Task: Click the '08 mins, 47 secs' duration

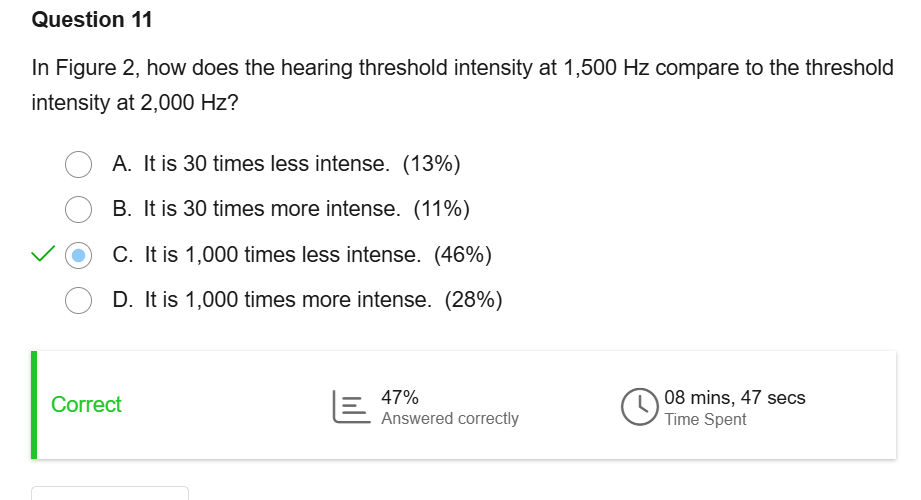Action: (x=735, y=397)
